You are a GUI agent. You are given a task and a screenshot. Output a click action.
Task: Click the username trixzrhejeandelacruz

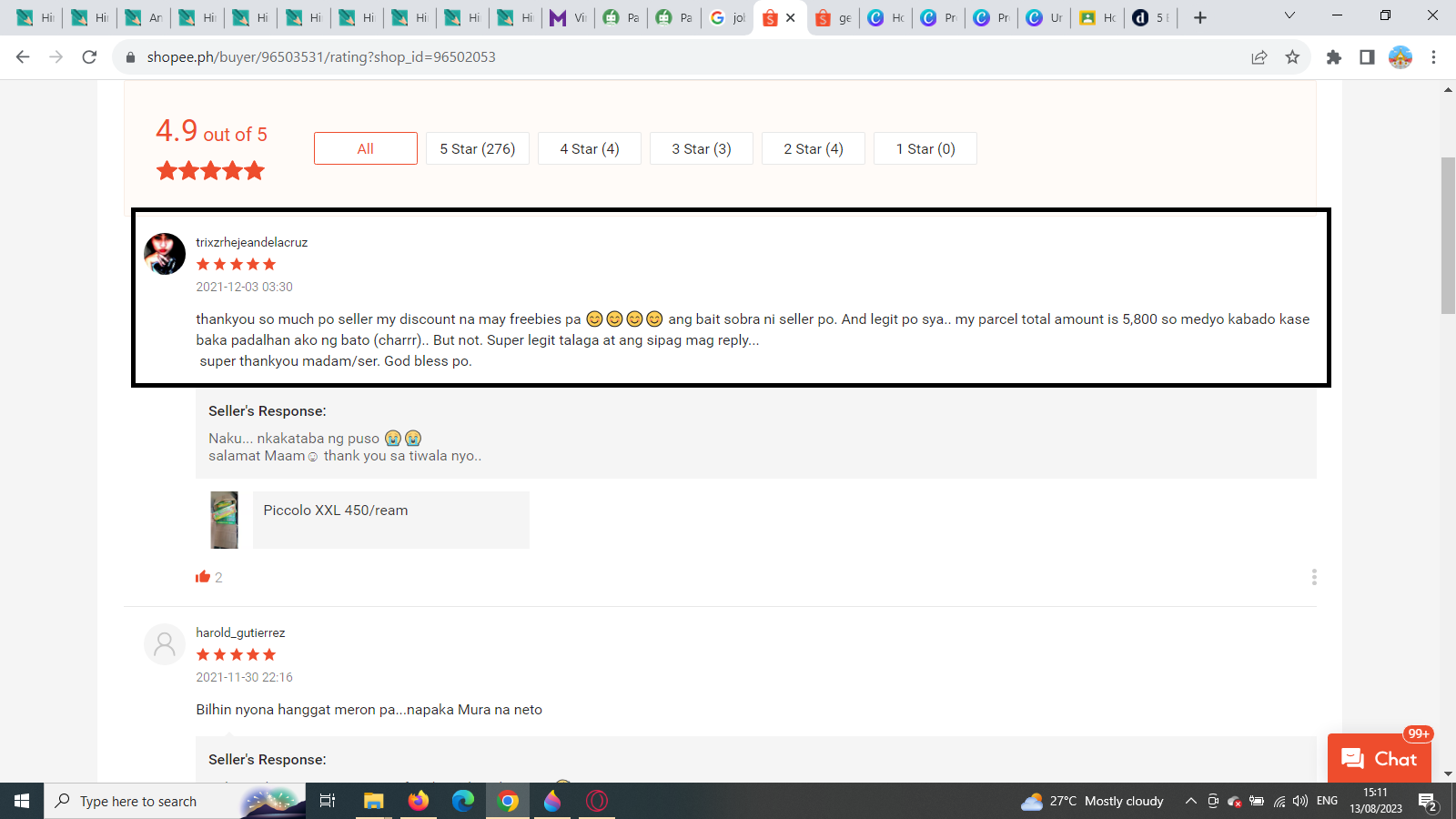252,242
